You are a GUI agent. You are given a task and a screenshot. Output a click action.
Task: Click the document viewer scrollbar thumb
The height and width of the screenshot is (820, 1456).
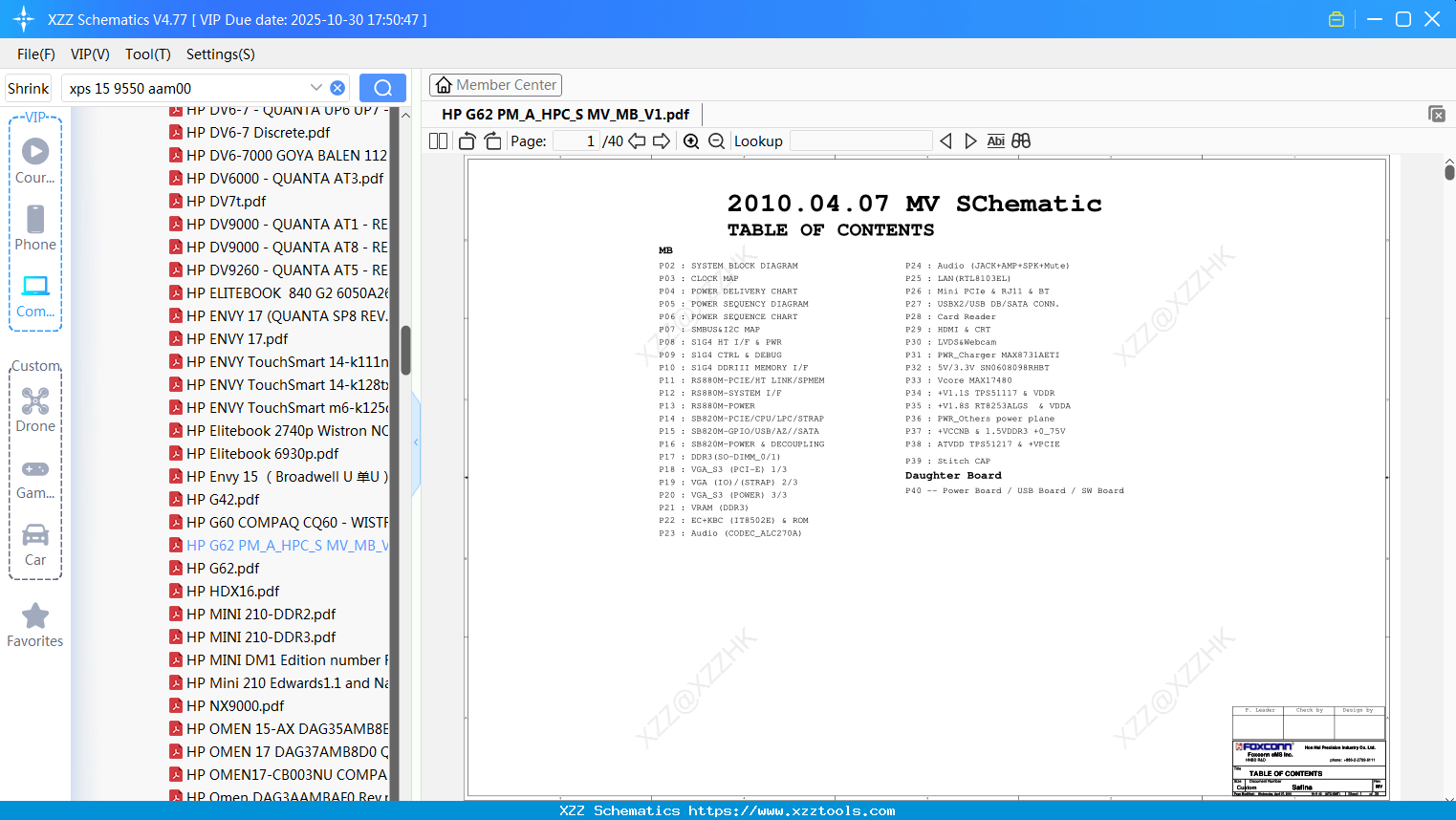[x=1449, y=172]
